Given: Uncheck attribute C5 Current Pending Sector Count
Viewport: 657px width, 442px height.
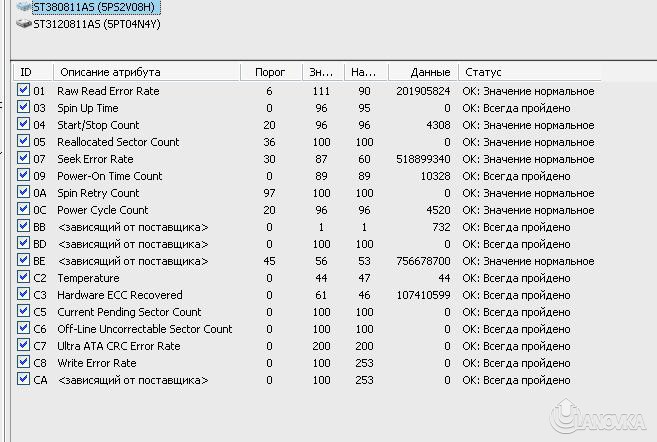Looking at the screenshot, I should [x=23, y=311].
